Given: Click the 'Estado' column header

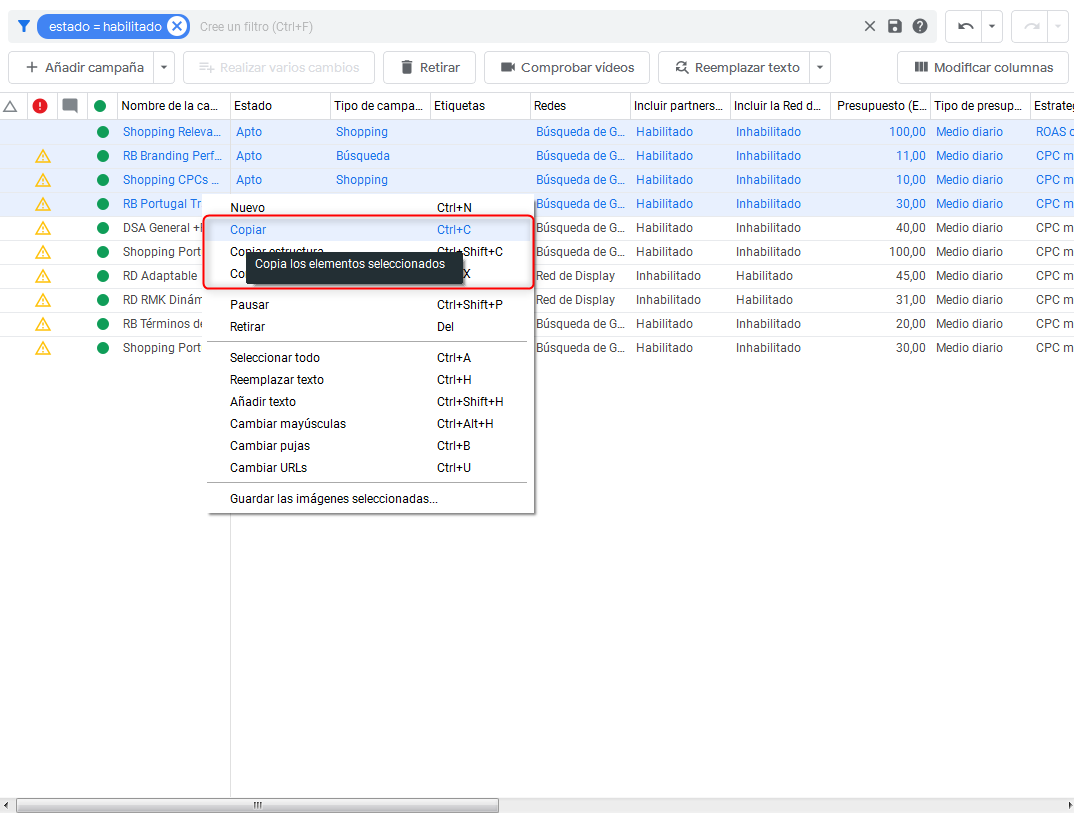Looking at the screenshot, I should click(x=280, y=106).
